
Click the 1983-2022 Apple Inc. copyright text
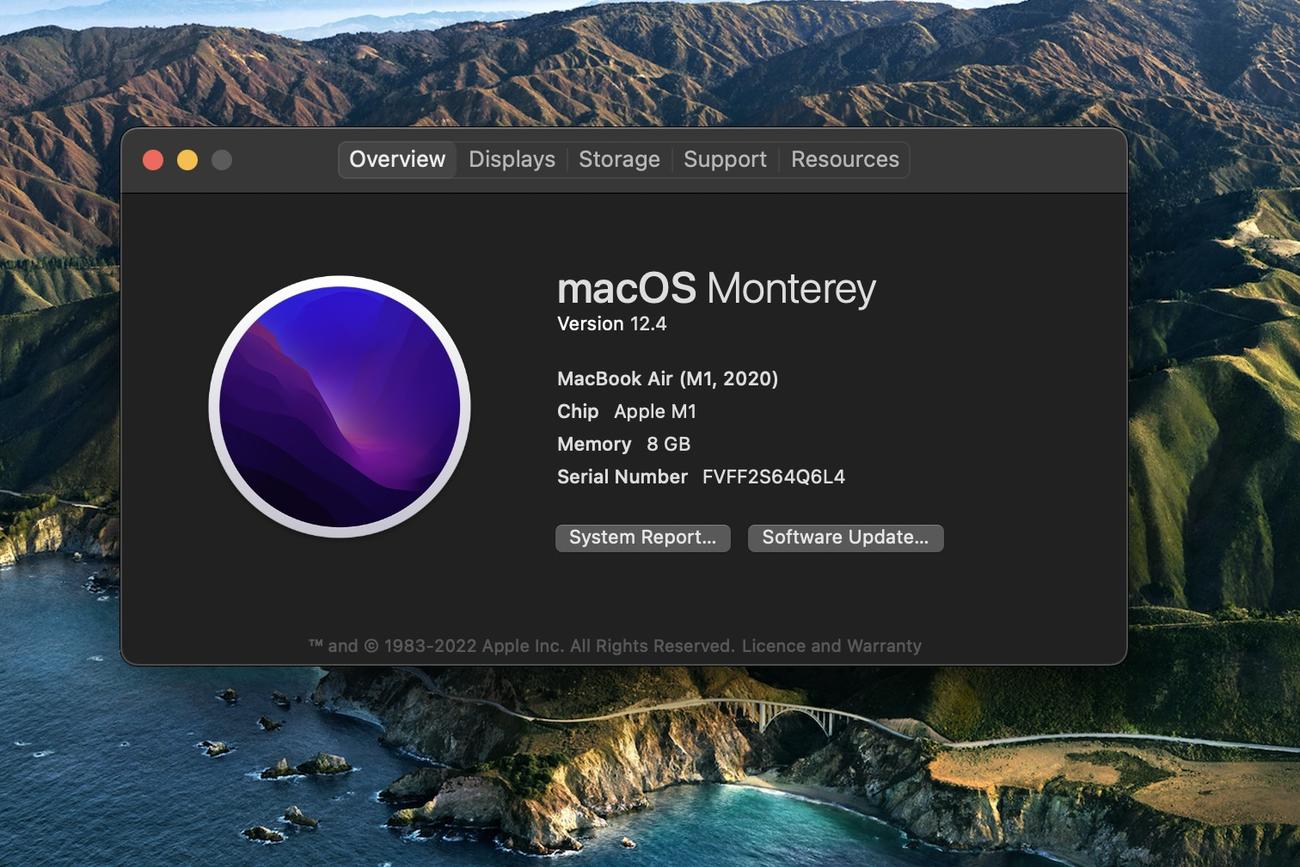tap(521, 646)
